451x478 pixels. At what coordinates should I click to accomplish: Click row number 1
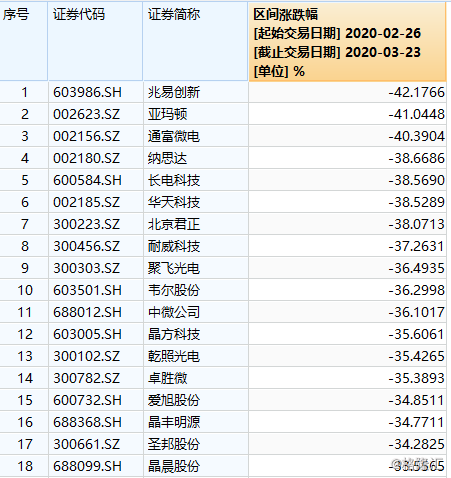(25, 92)
